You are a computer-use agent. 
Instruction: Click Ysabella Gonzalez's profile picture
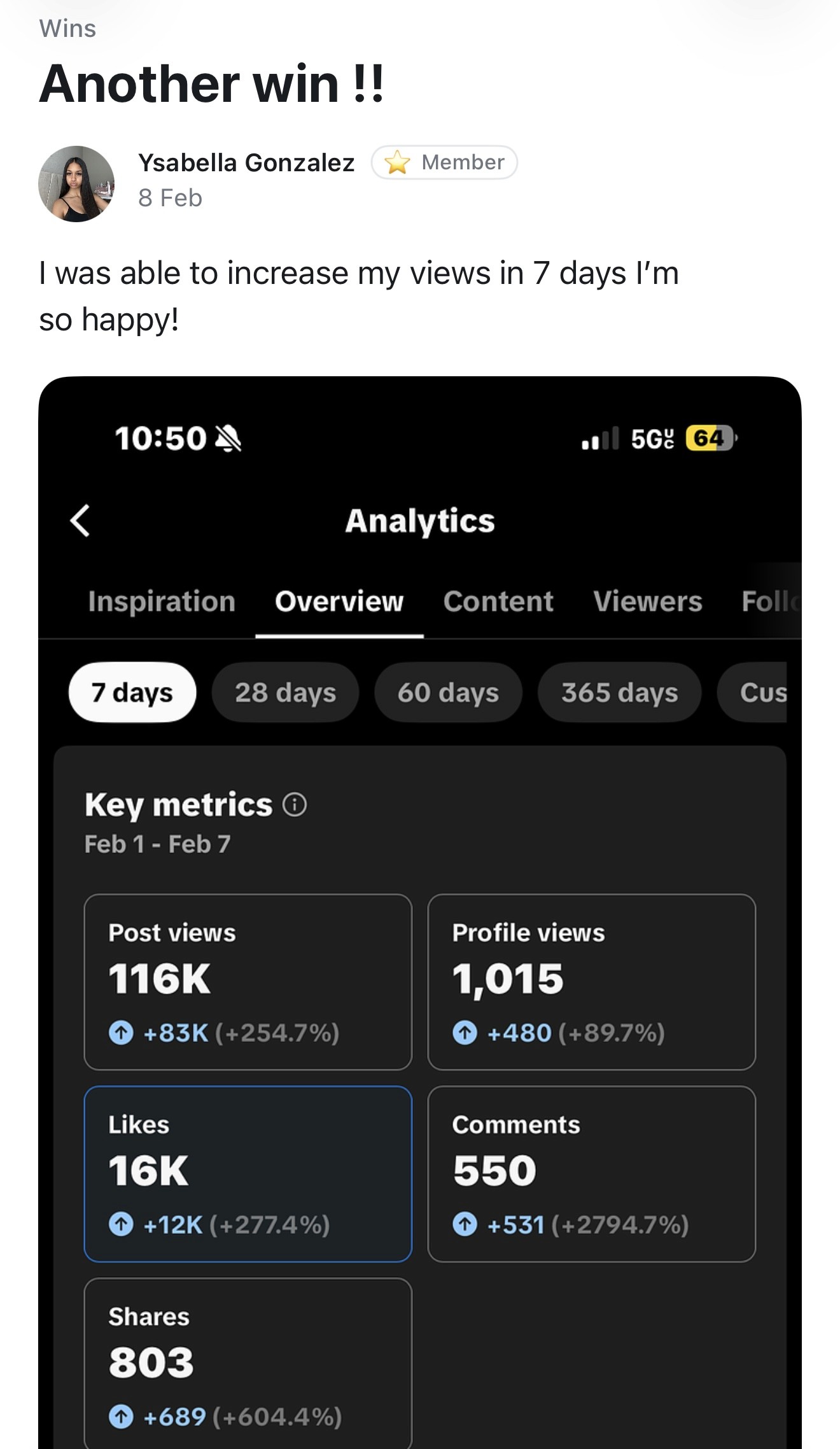pyautogui.click(x=76, y=184)
